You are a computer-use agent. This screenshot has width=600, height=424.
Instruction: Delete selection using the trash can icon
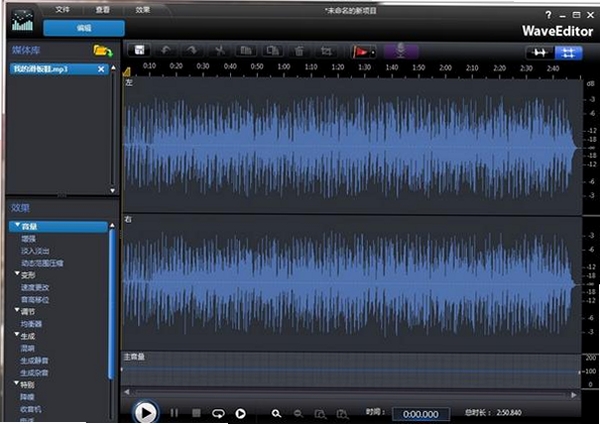pos(299,51)
